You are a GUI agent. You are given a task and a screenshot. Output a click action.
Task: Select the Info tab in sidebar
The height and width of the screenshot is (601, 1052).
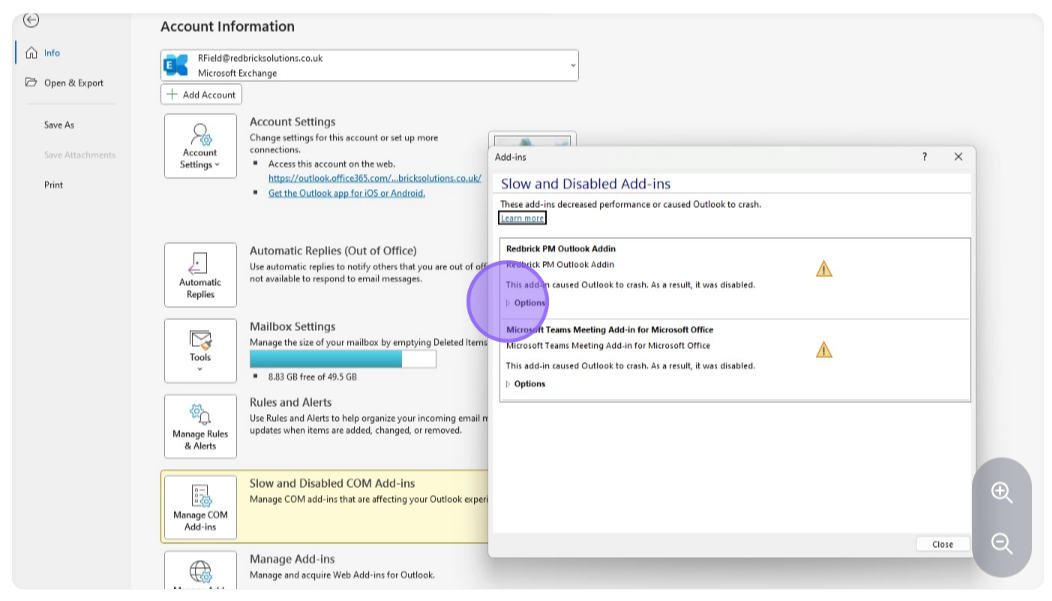click(51, 53)
